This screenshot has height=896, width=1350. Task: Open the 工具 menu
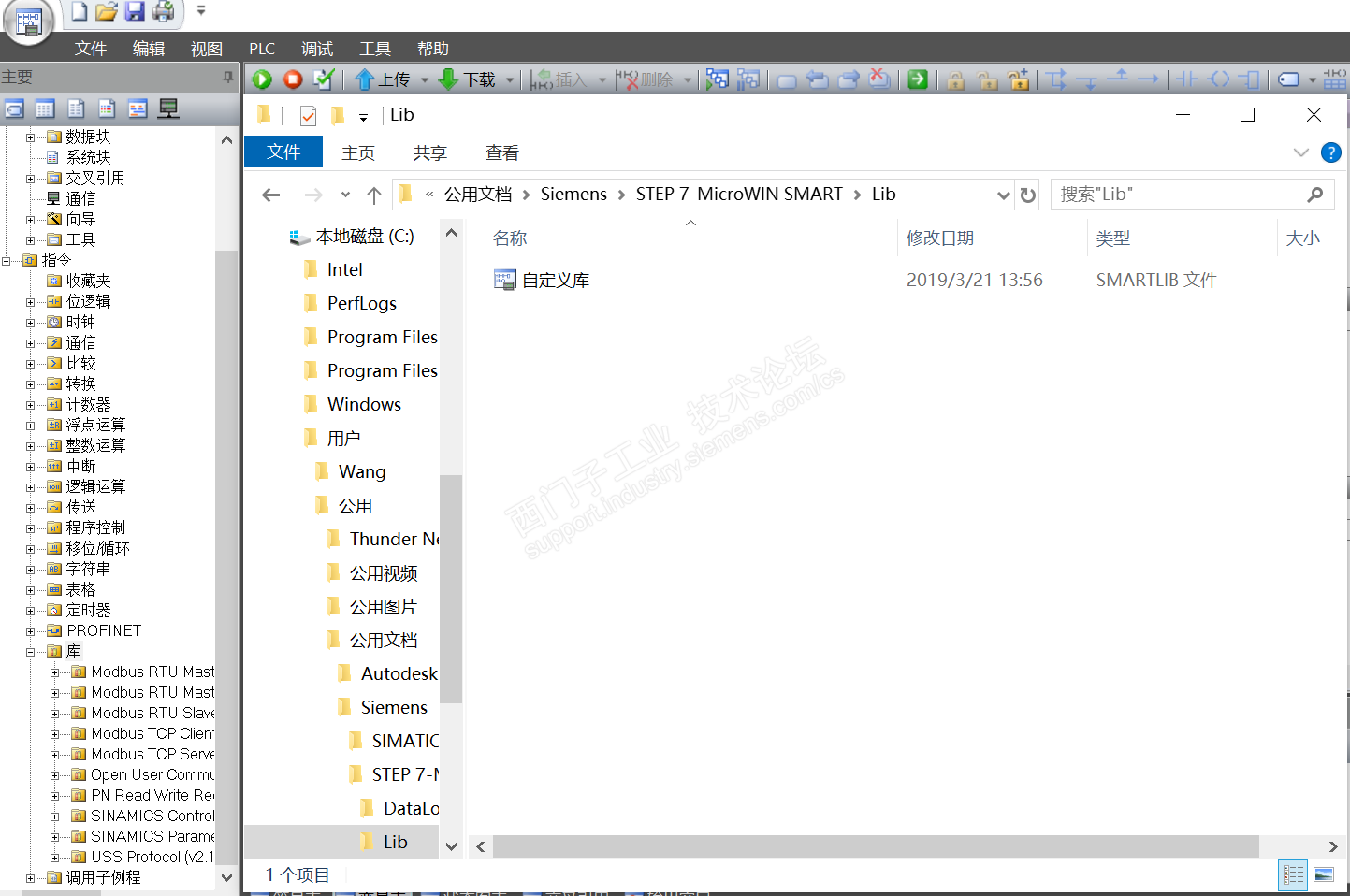click(x=375, y=49)
